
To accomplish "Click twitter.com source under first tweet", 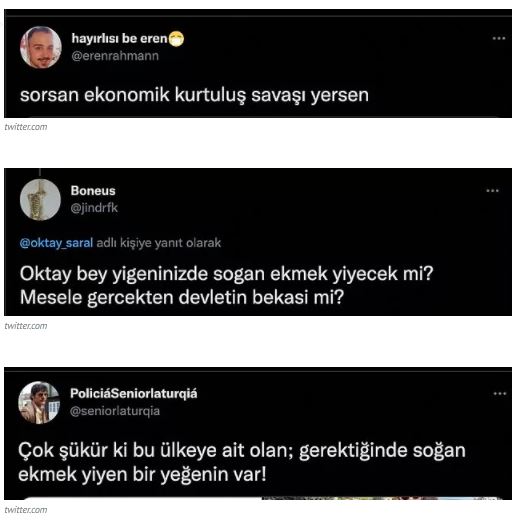I will pyautogui.click(x=26, y=127).
